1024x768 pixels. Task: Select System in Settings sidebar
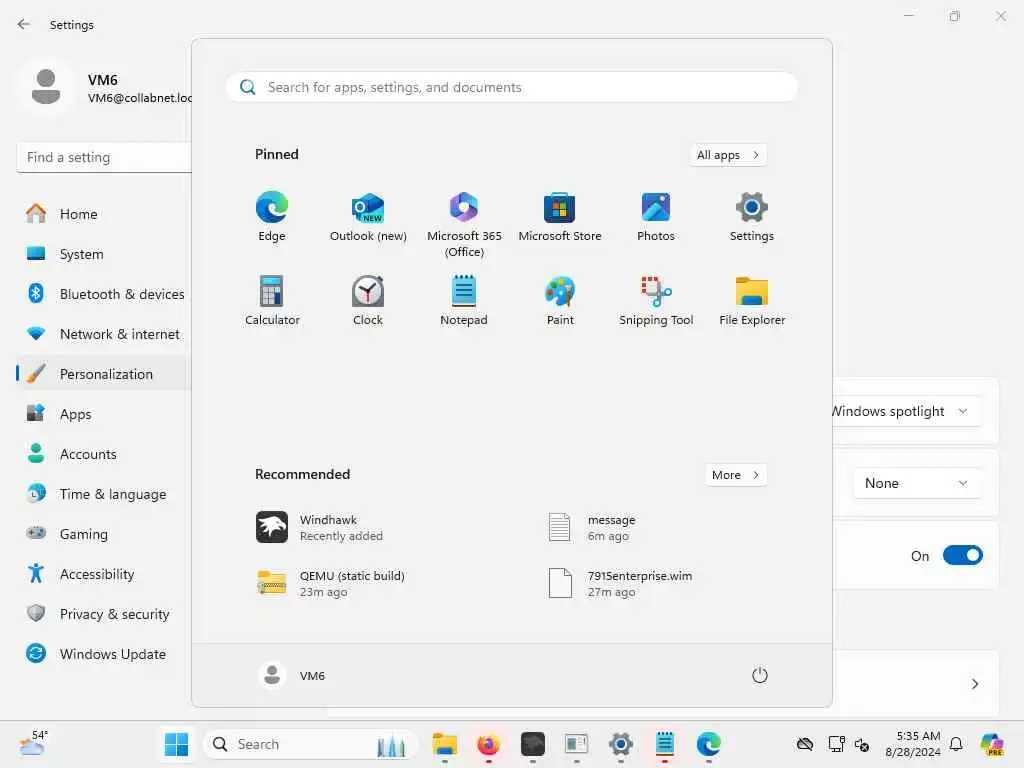pos(103,254)
